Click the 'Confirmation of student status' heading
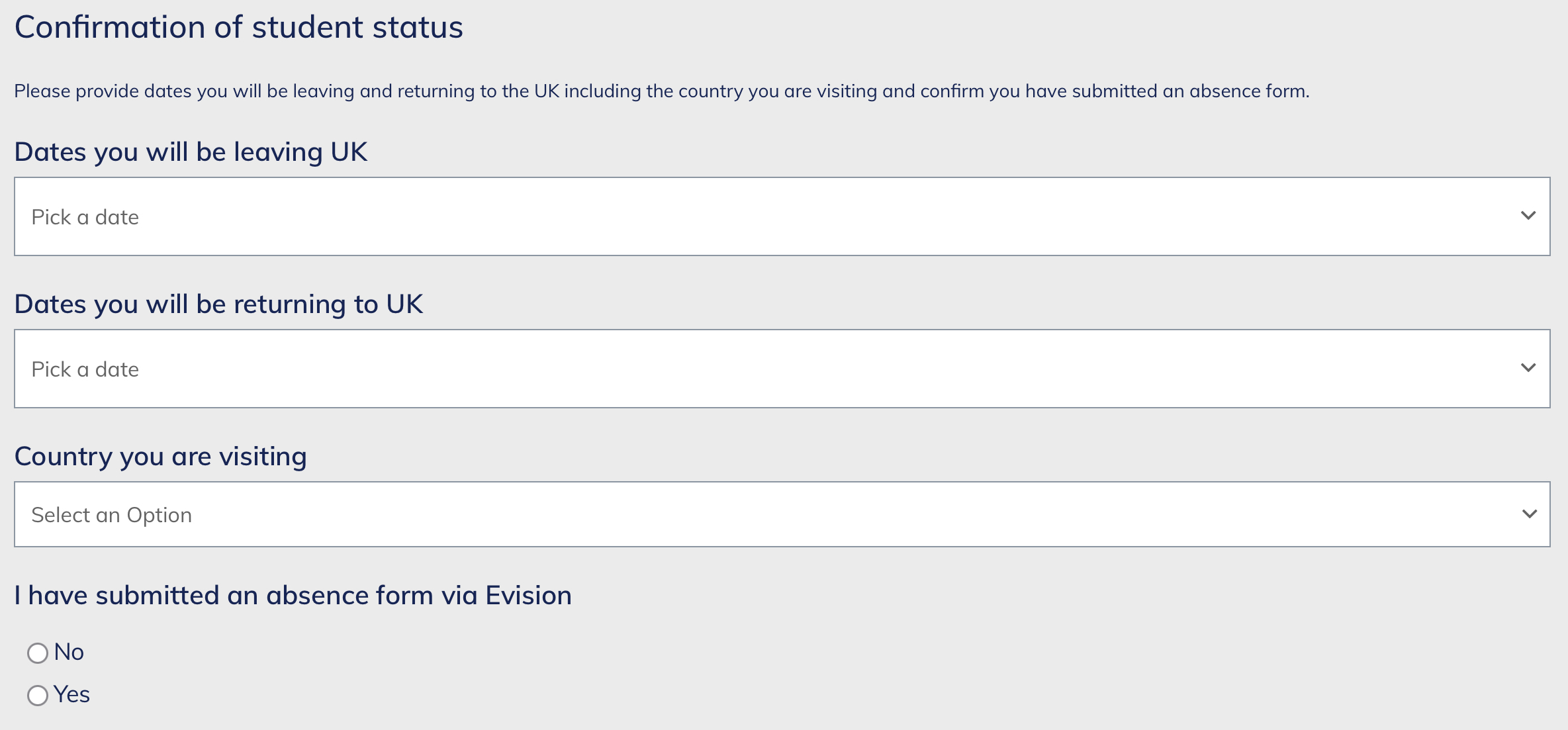 click(239, 28)
